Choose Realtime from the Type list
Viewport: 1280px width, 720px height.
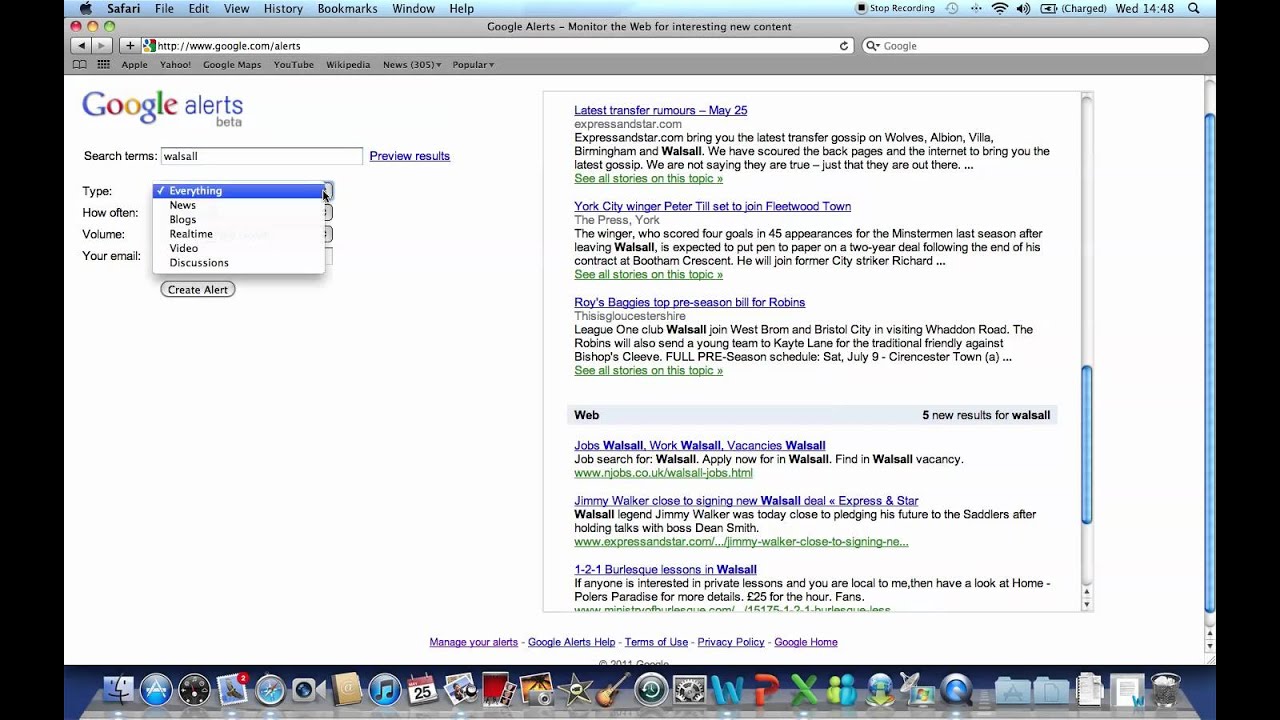point(238,234)
